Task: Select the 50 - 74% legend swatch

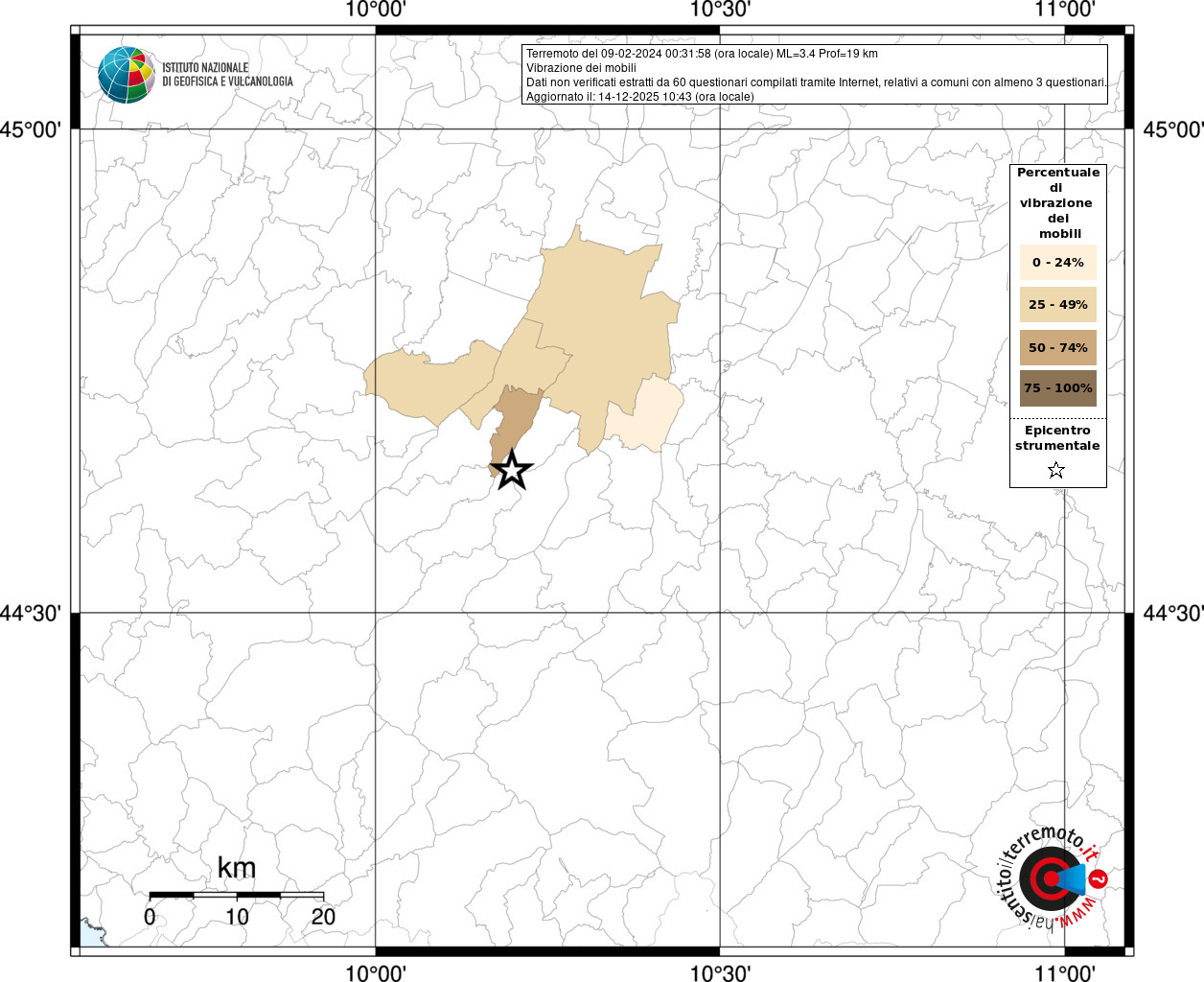Action: coord(1058,347)
